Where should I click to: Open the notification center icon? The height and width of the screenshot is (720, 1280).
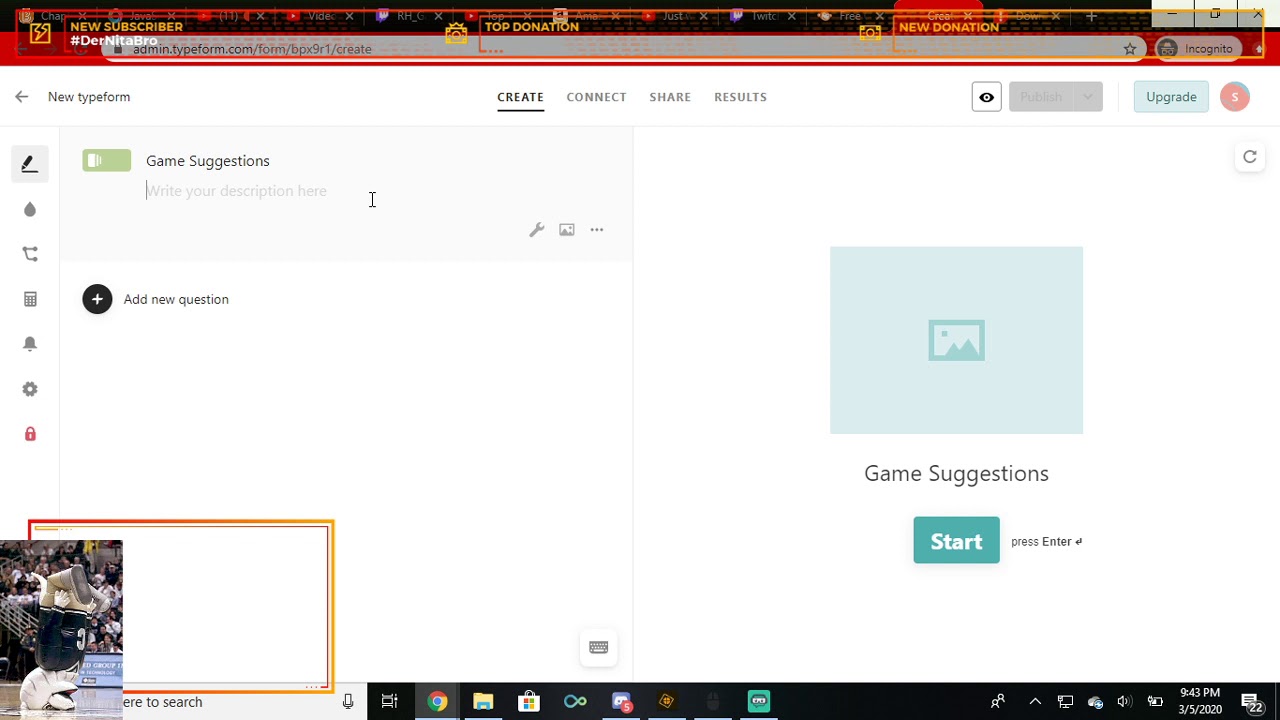point(1251,702)
